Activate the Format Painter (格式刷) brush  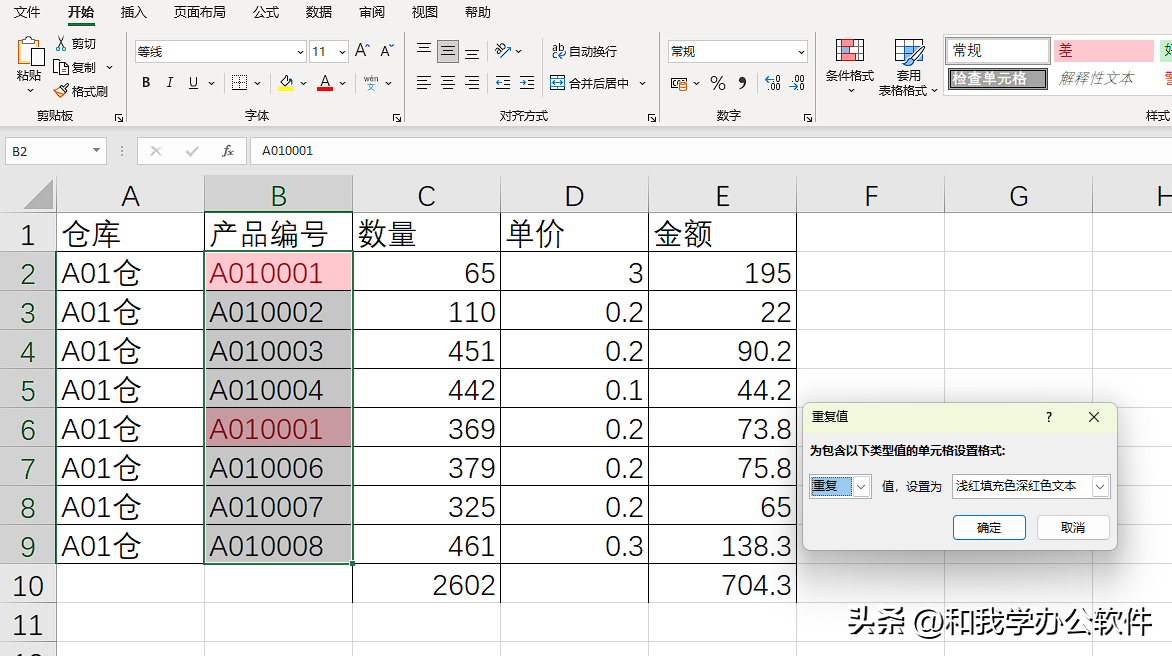tap(61, 91)
